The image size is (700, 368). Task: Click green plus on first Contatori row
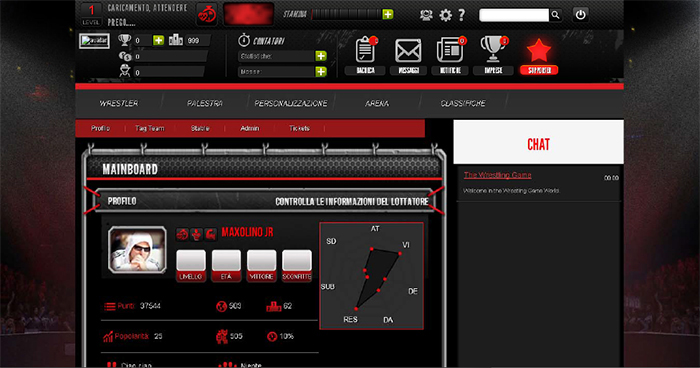[321, 56]
